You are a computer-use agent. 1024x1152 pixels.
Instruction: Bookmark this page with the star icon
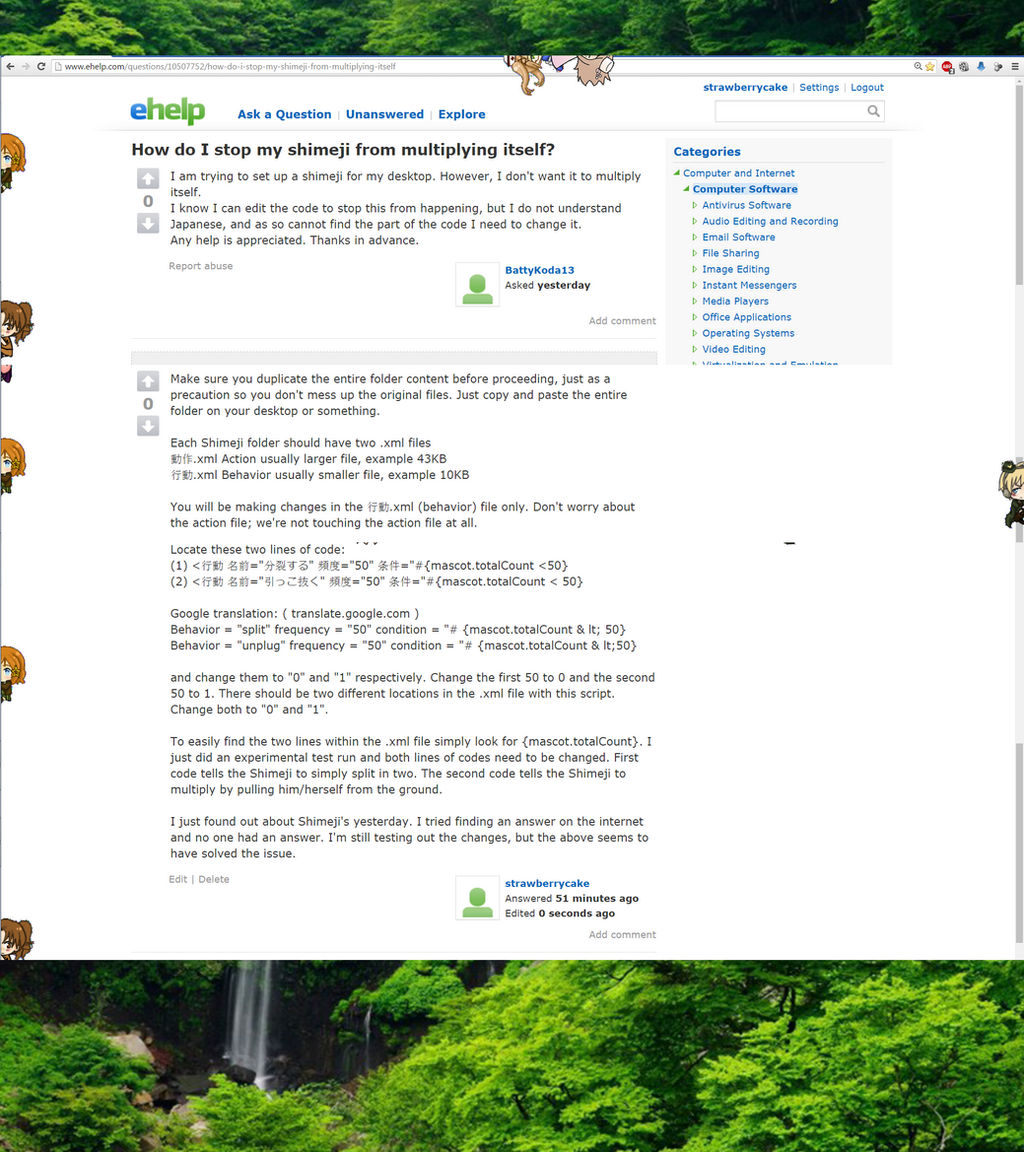tap(930, 66)
